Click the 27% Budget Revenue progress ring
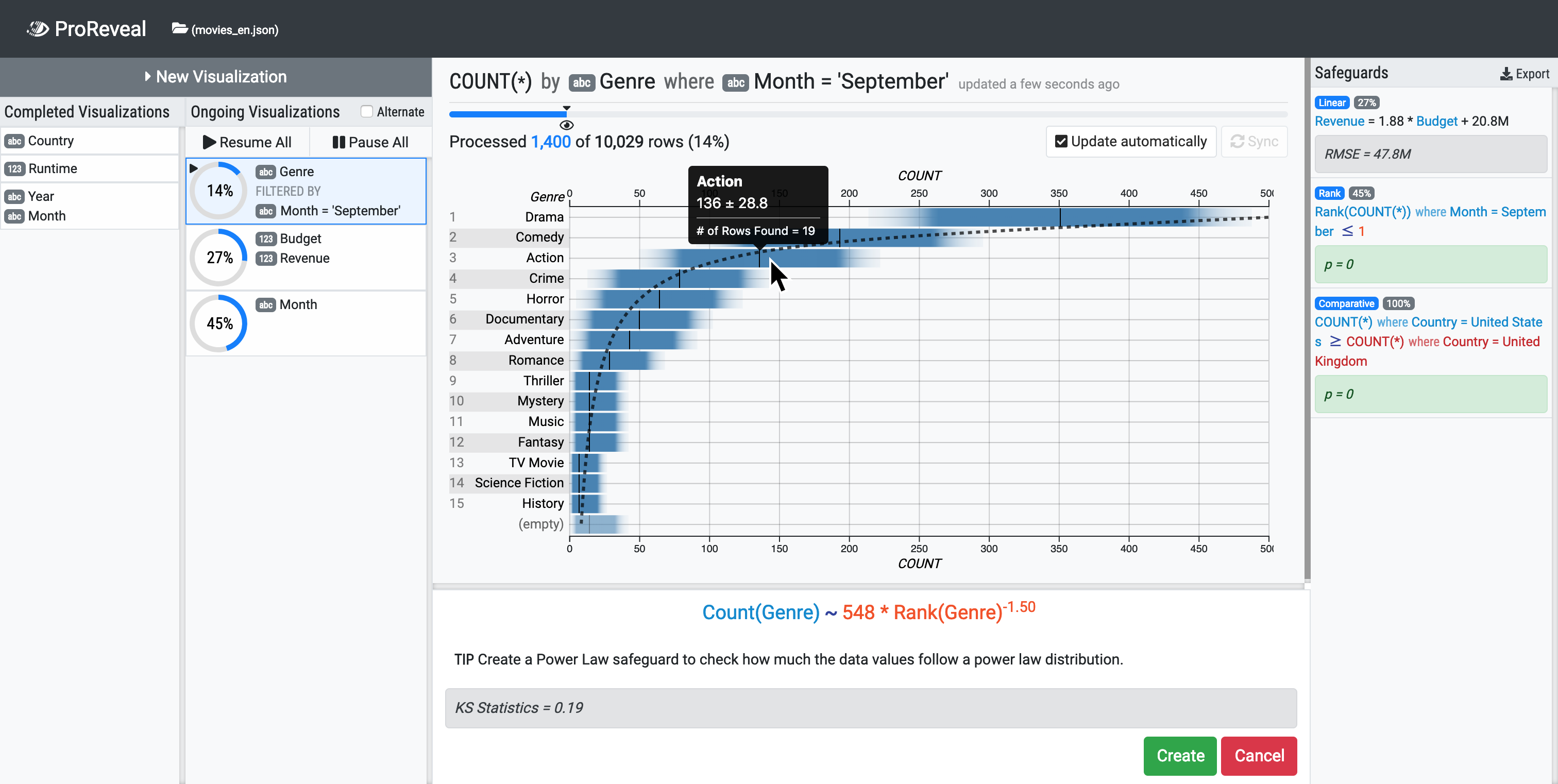 point(219,258)
